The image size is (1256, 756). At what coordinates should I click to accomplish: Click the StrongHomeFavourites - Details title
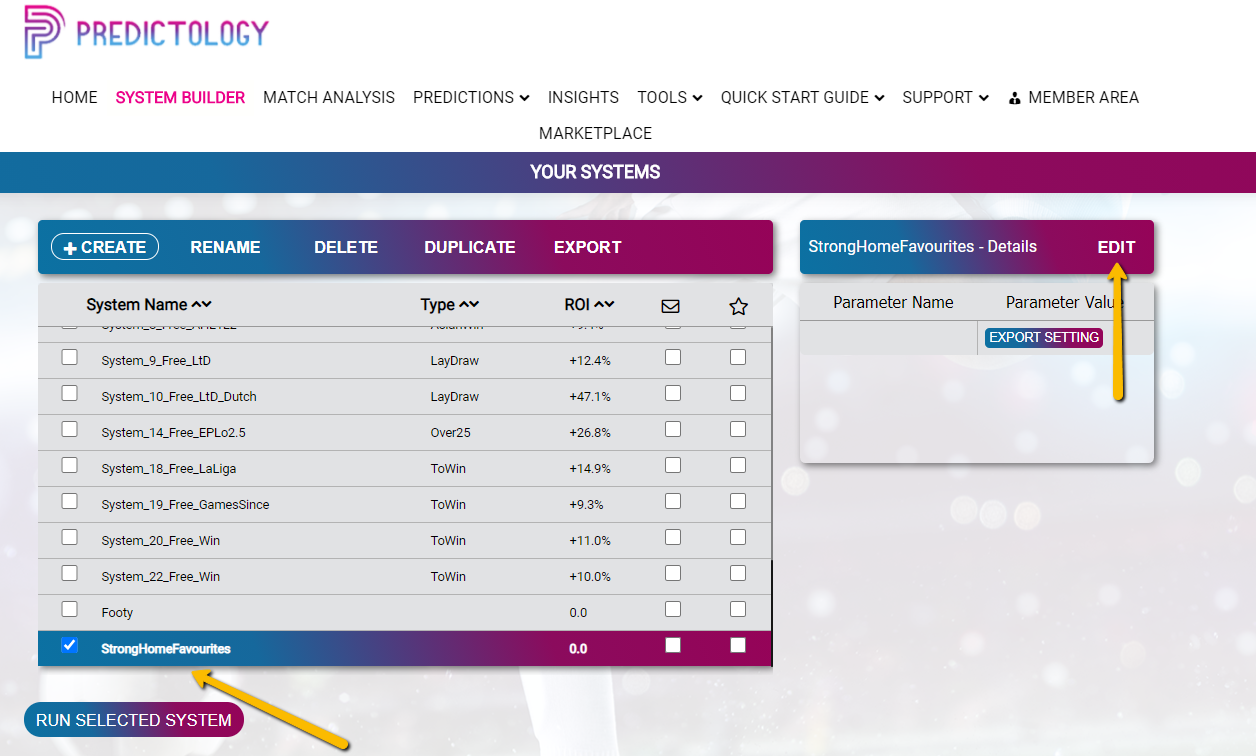922,247
